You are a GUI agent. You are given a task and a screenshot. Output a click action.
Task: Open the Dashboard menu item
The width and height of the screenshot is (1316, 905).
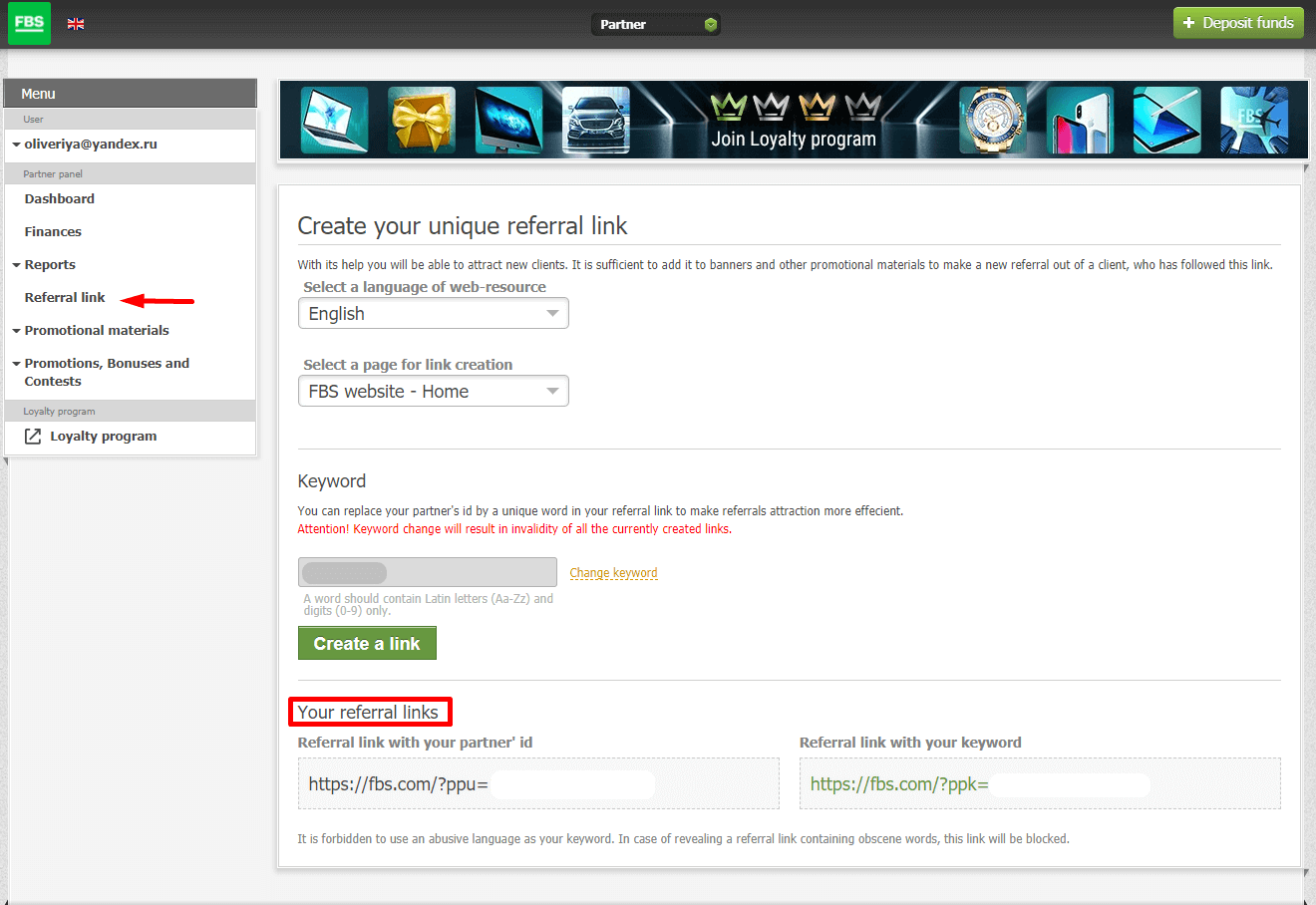click(x=60, y=199)
